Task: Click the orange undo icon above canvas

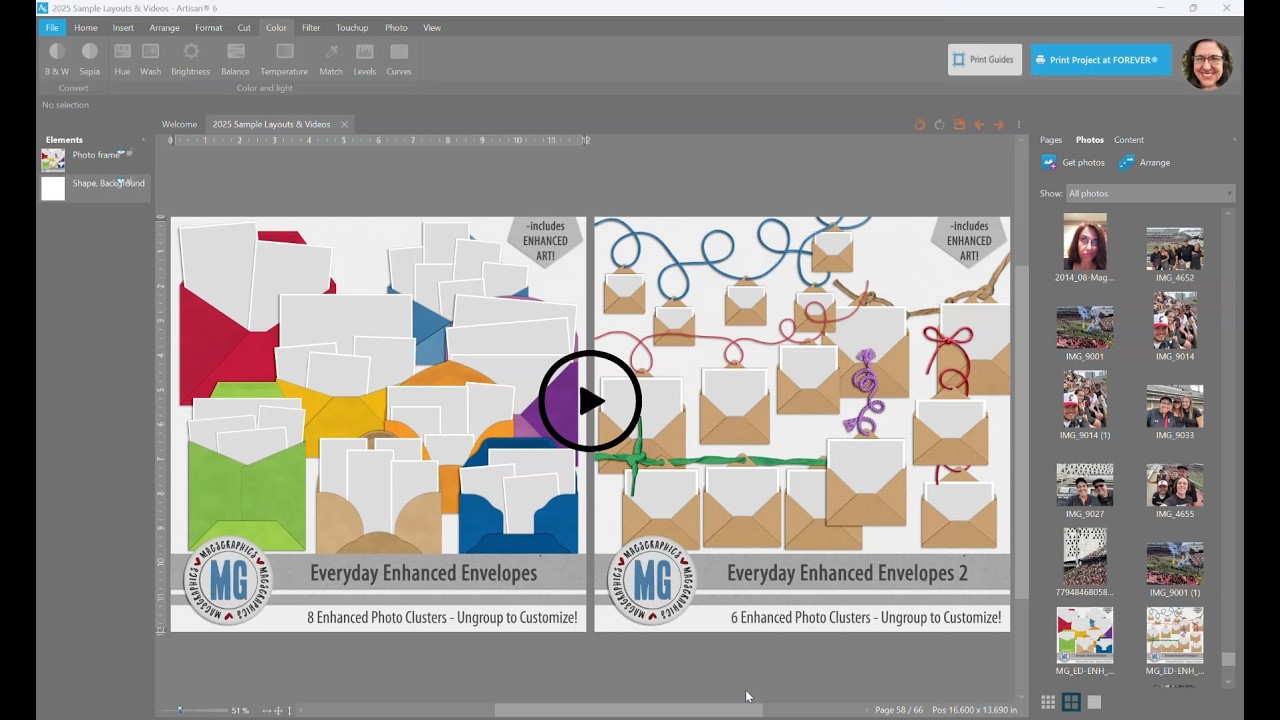Action: 920,125
